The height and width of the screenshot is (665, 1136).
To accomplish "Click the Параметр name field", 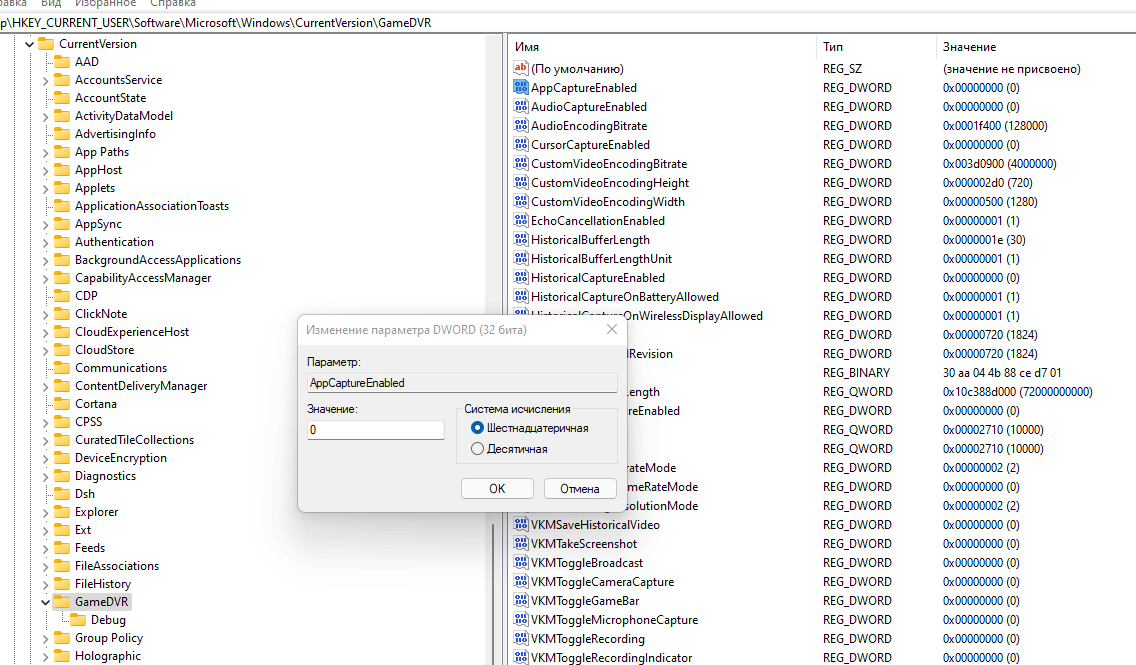I will tap(462, 382).
